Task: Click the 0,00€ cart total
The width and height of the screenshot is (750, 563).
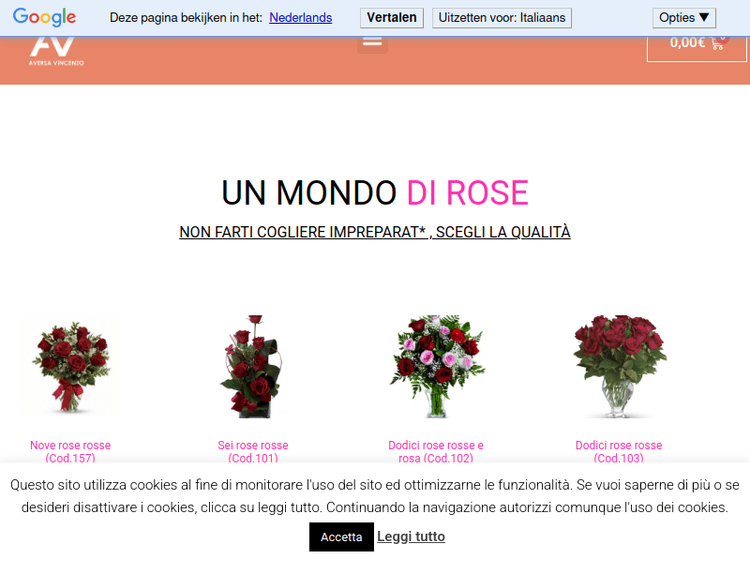Action: [687, 43]
